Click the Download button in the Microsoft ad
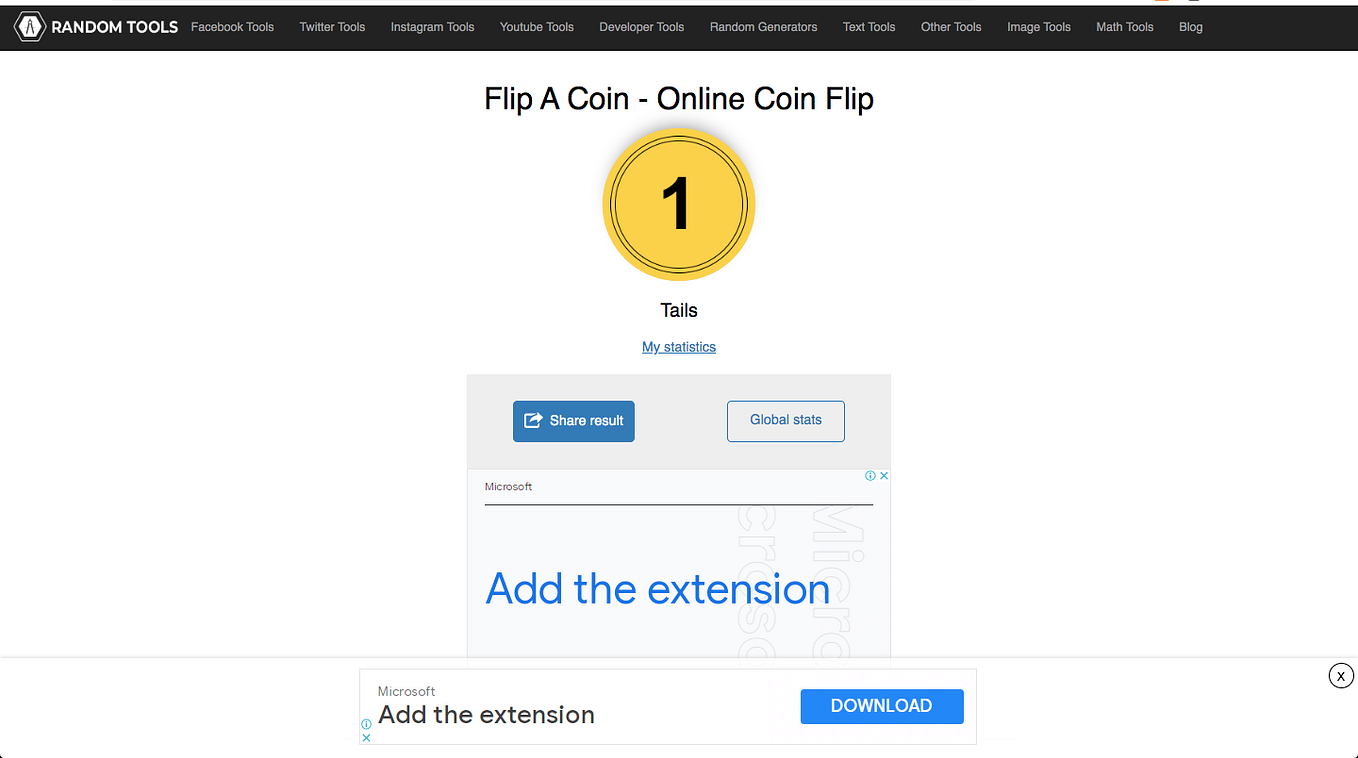 (881, 706)
